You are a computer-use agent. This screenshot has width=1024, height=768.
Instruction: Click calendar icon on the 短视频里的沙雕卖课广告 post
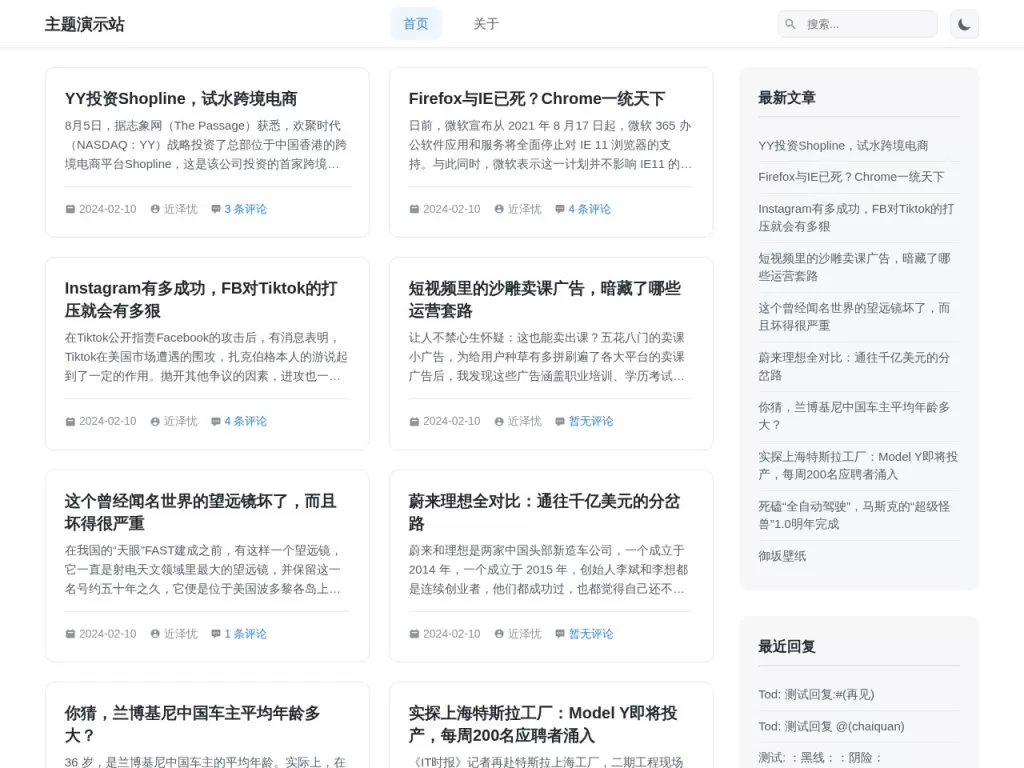414,421
